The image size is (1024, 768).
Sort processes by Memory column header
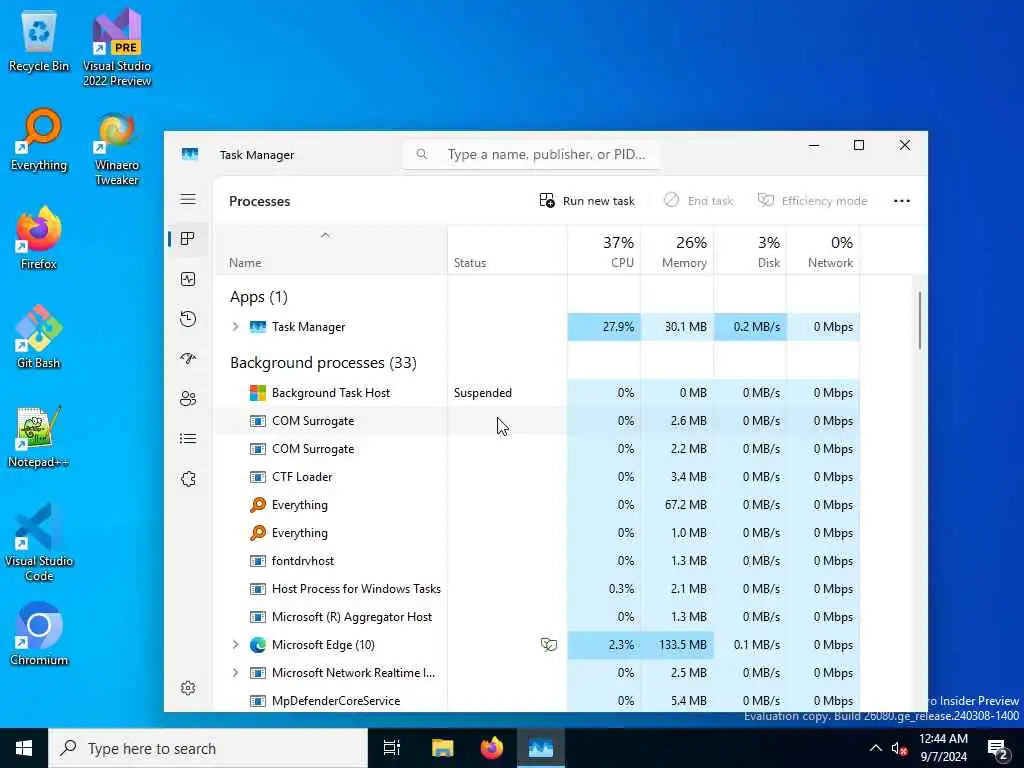click(x=677, y=251)
